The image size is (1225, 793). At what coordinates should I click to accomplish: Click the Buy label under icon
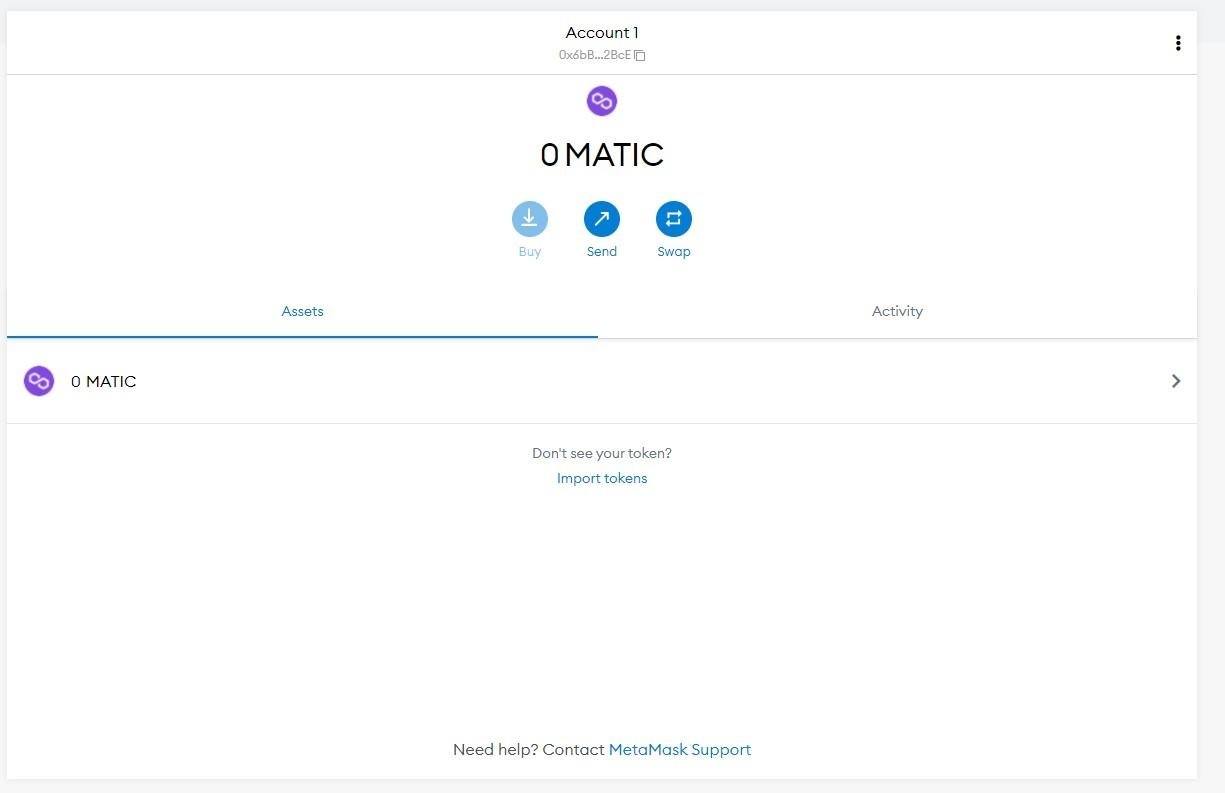coord(530,252)
